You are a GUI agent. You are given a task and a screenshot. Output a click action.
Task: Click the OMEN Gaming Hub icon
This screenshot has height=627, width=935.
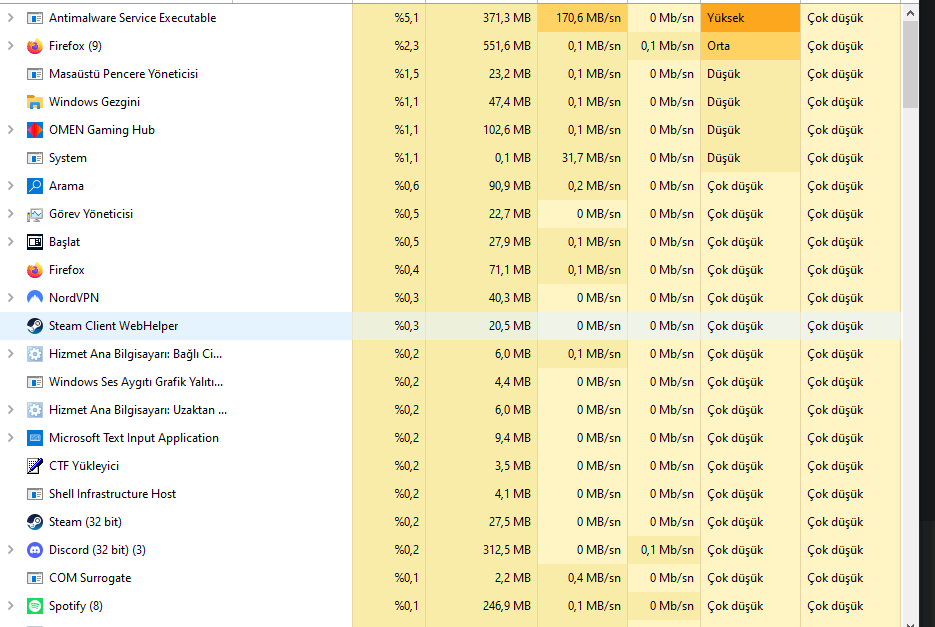click(x=35, y=130)
